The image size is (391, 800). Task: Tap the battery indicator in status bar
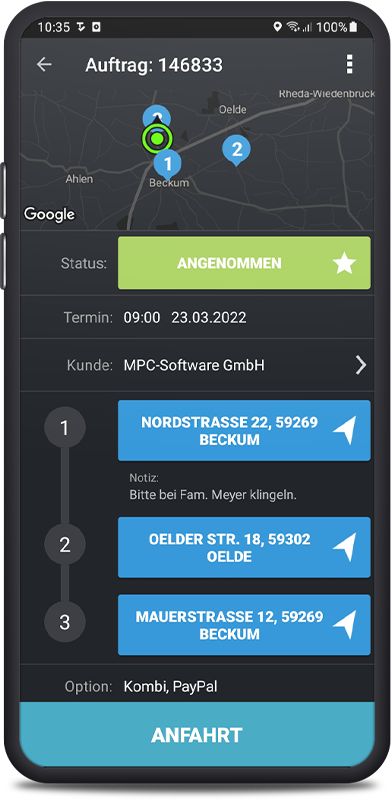353,27
